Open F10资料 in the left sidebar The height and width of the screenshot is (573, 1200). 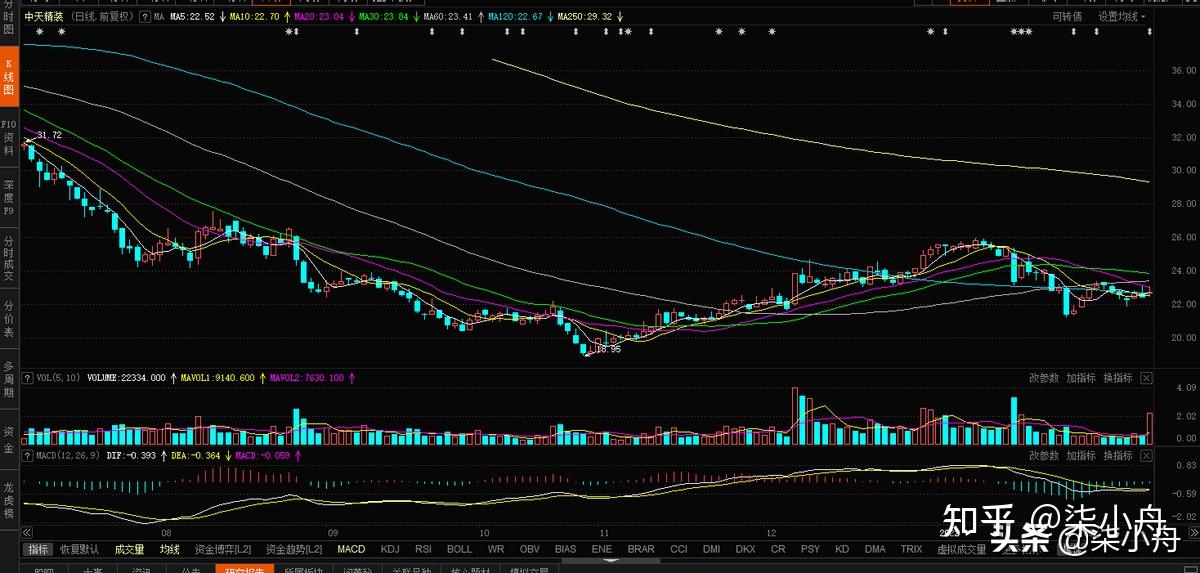9,137
